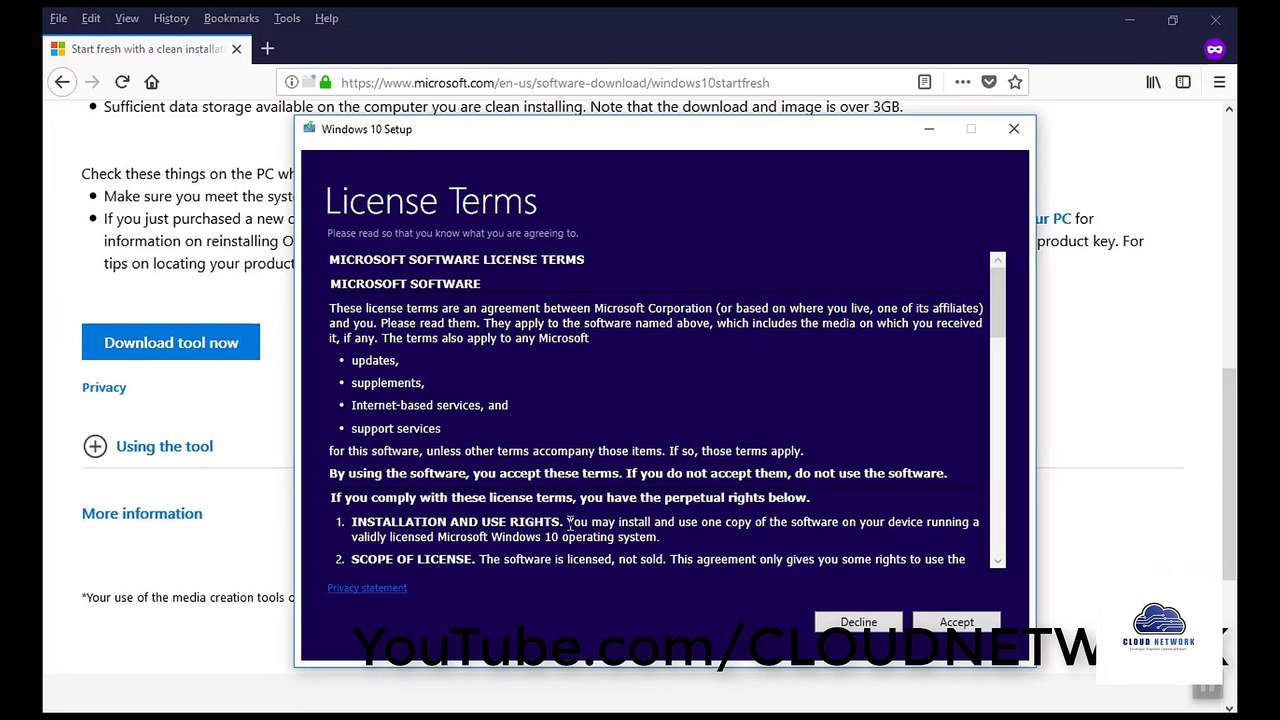The image size is (1280, 720).
Task: Accept the license terms
Action: 956,622
